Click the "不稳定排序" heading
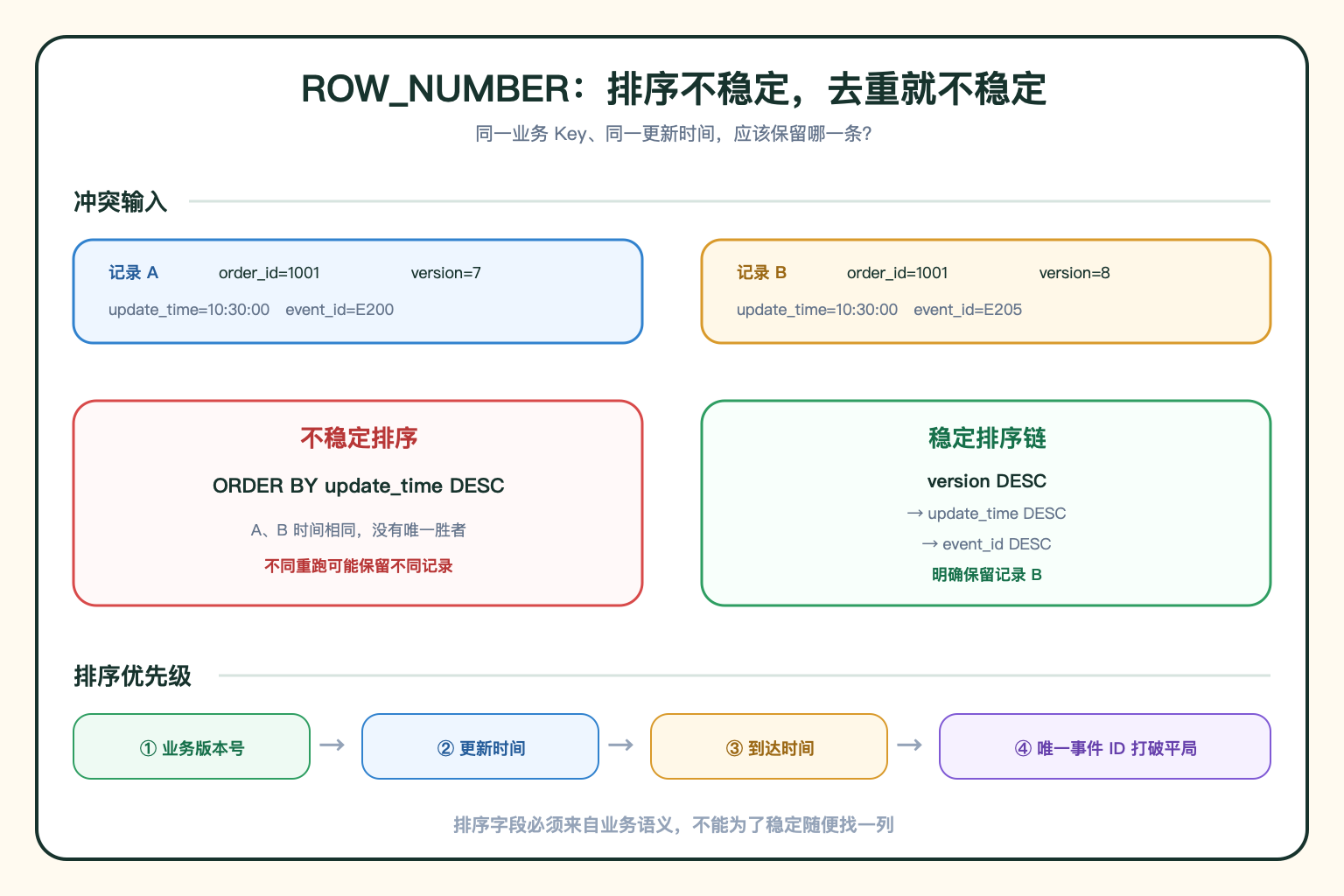This screenshot has width=1344, height=896. click(x=359, y=437)
